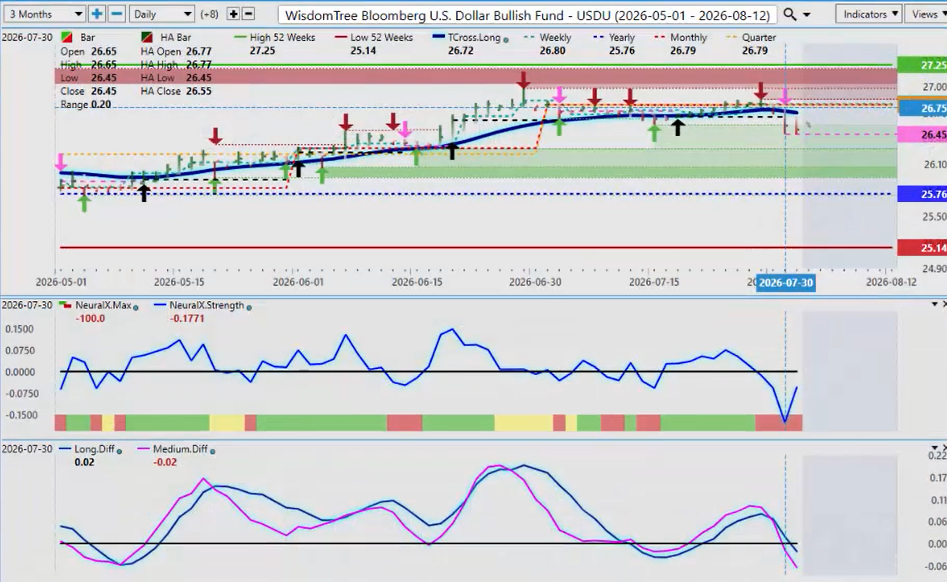This screenshot has width=947, height=582.
Task: Select the Long.Diff legend label
Action: tap(94, 449)
